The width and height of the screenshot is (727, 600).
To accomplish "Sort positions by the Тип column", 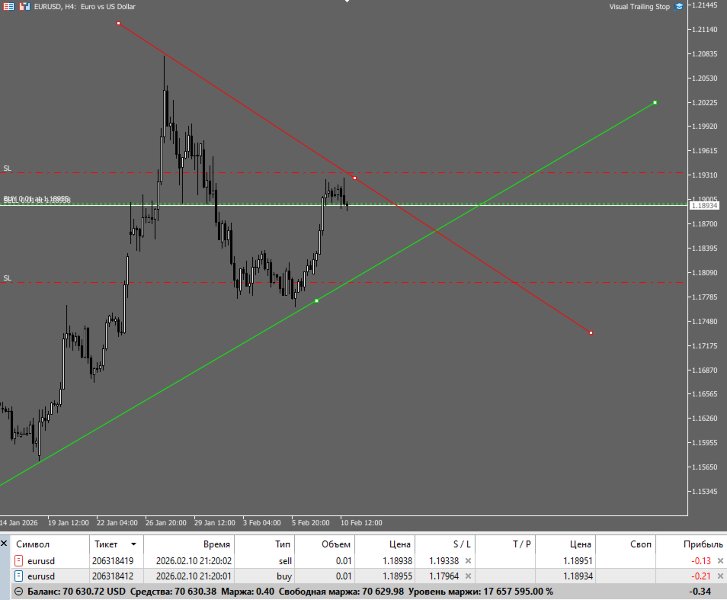I will coord(282,544).
